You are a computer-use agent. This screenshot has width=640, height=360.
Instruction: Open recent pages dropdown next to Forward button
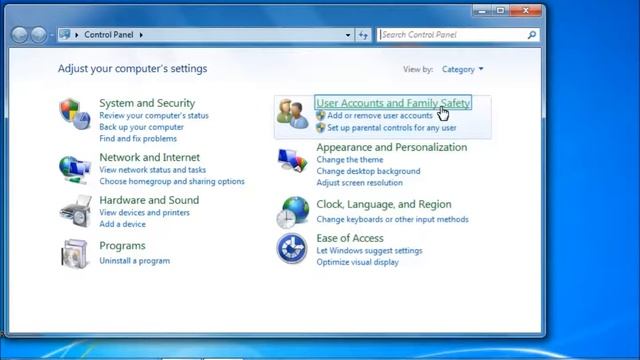52,35
